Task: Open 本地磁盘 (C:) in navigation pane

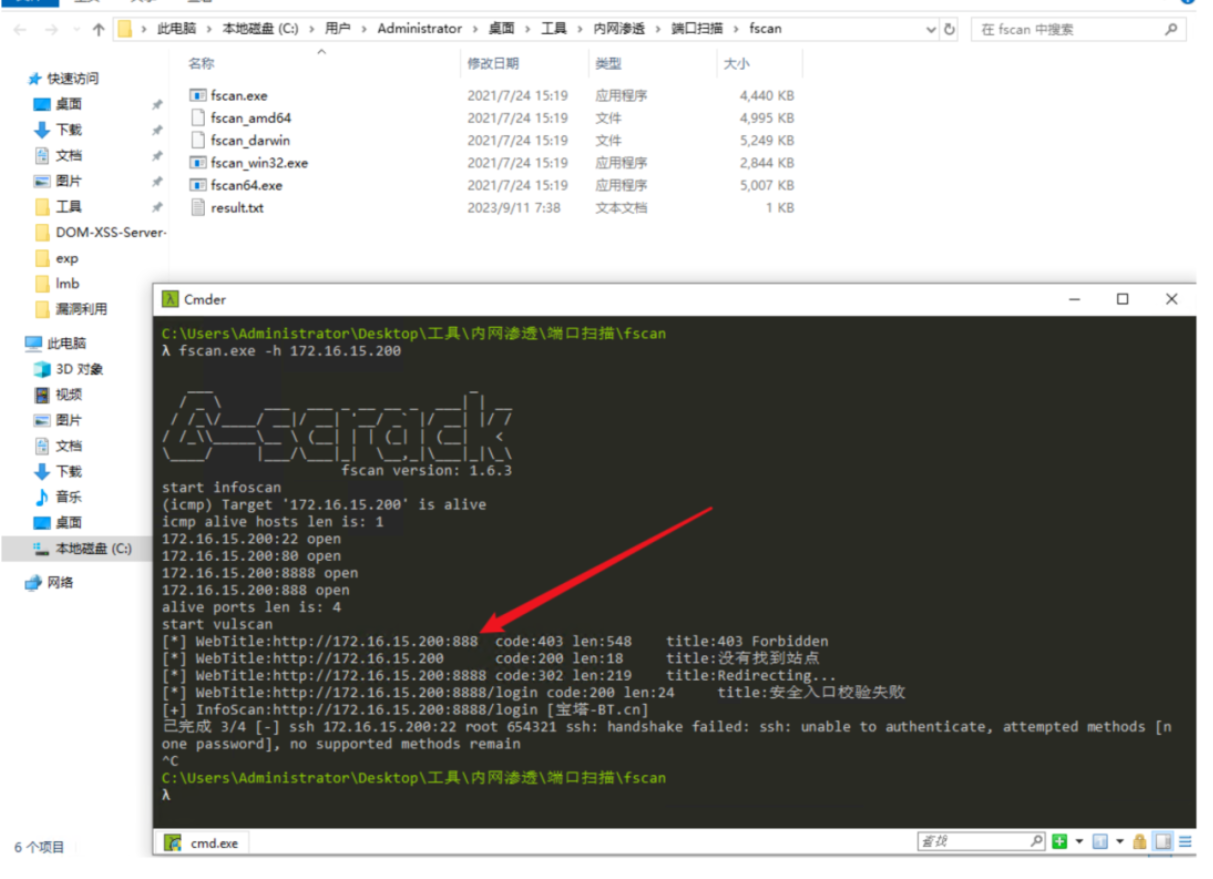Action: tap(93, 548)
